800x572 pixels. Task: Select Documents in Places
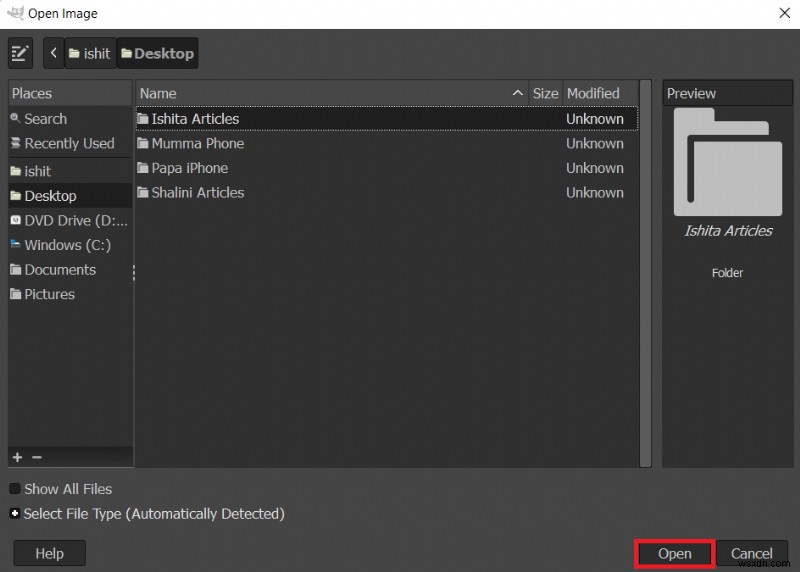click(x=70, y=269)
